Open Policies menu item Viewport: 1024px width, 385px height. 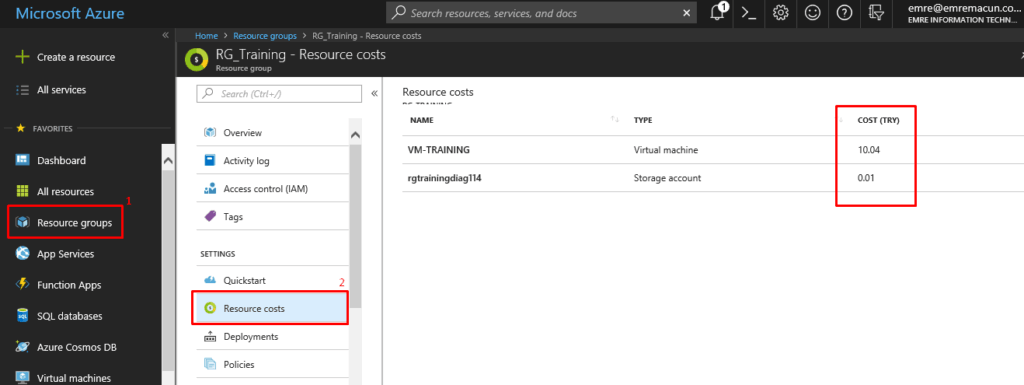pos(239,365)
